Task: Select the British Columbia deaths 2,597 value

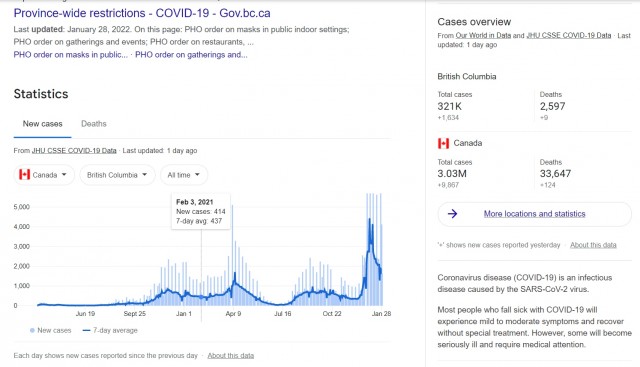Action: point(552,107)
